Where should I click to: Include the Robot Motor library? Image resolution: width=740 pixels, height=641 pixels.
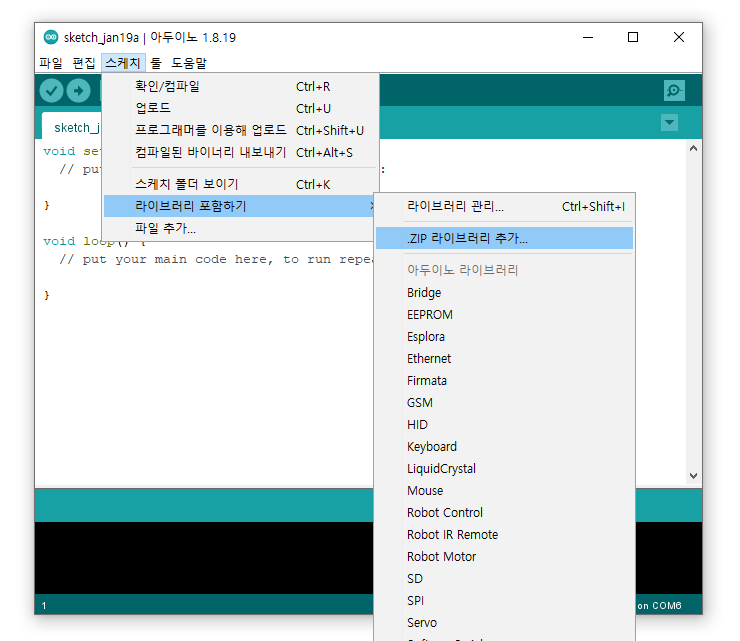pos(505,557)
